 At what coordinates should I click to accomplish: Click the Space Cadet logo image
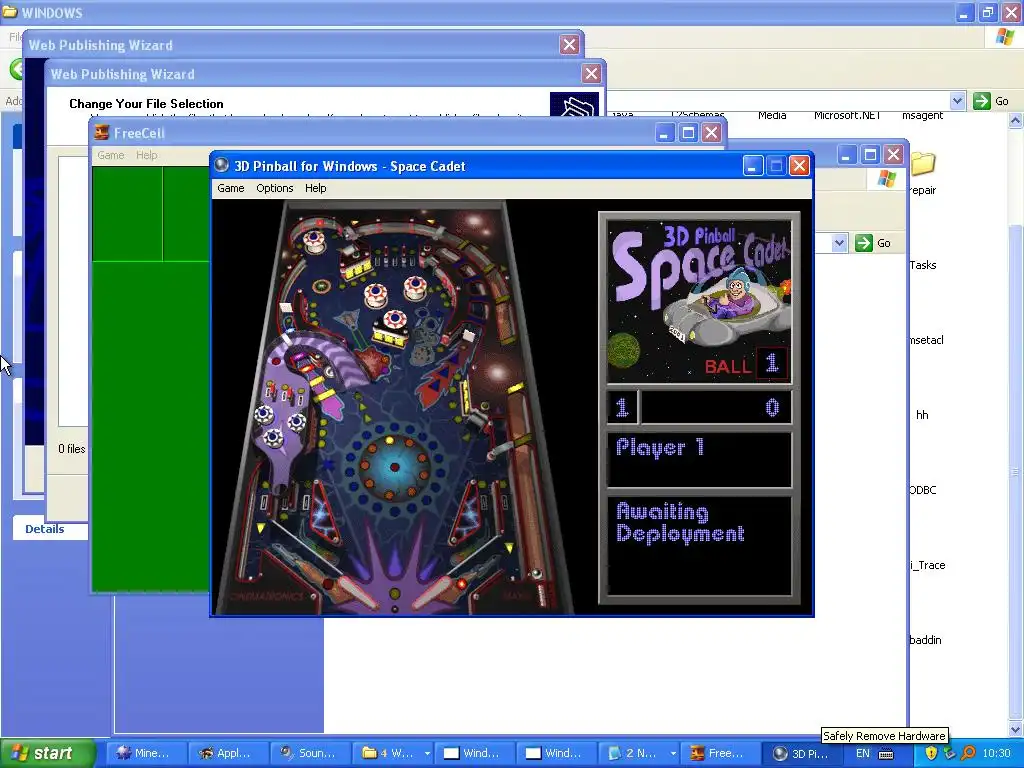699,302
